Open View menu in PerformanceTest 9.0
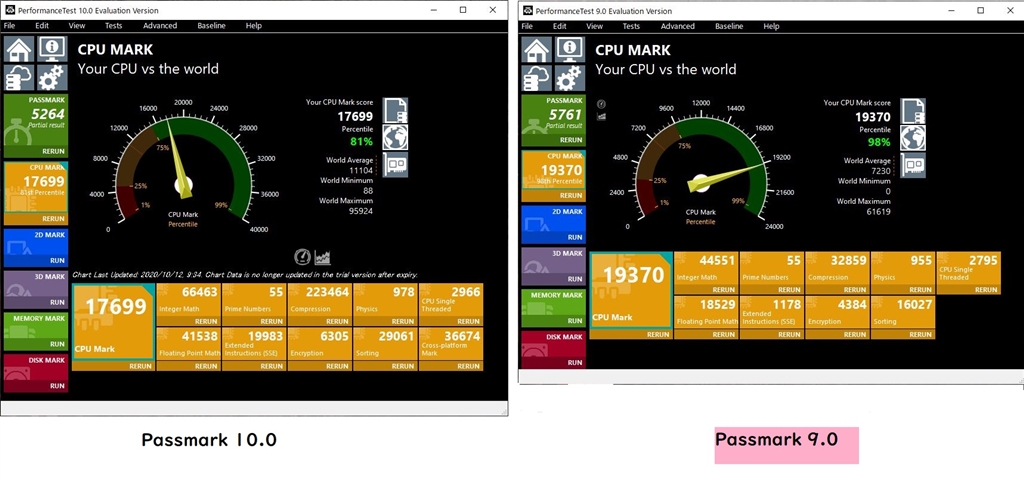1024x480 pixels. pos(594,26)
